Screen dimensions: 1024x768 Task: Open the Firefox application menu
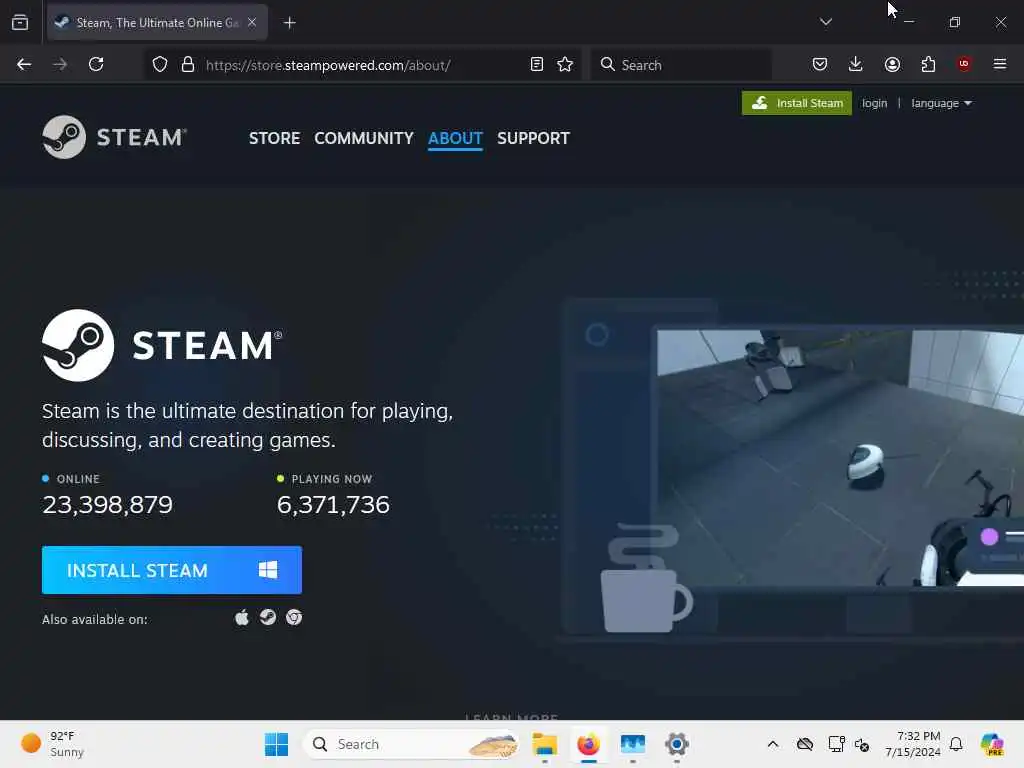click(x=1000, y=64)
